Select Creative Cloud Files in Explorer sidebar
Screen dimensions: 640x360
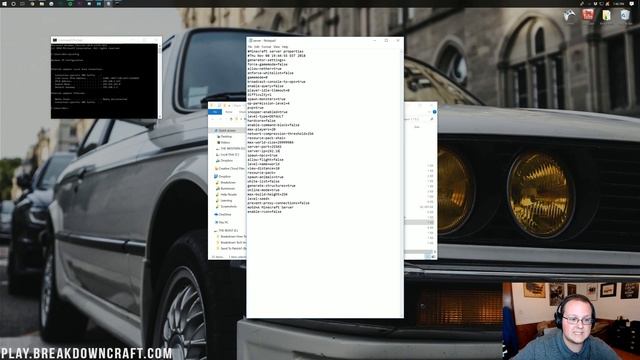click(231, 168)
